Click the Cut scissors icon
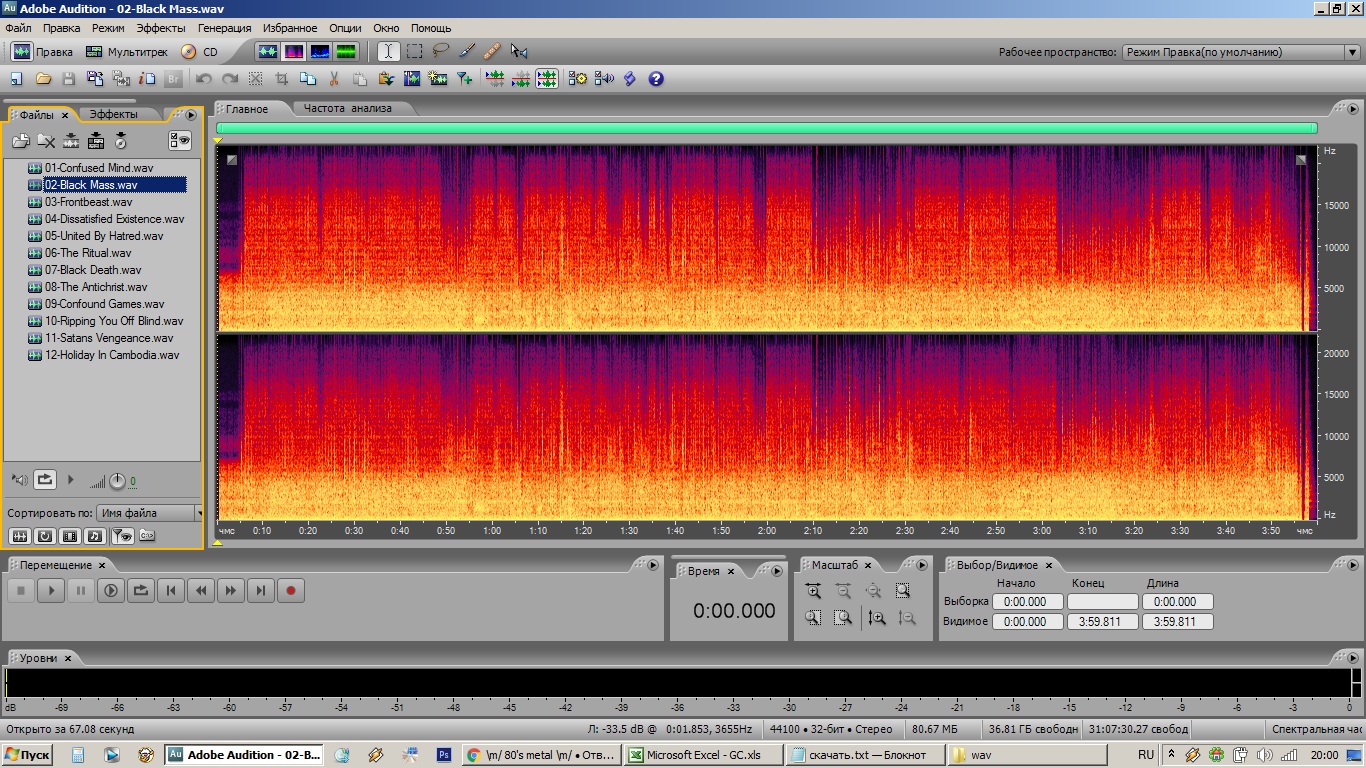Image resolution: width=1366 pixels, height=768 pixels. click(334, 78)
